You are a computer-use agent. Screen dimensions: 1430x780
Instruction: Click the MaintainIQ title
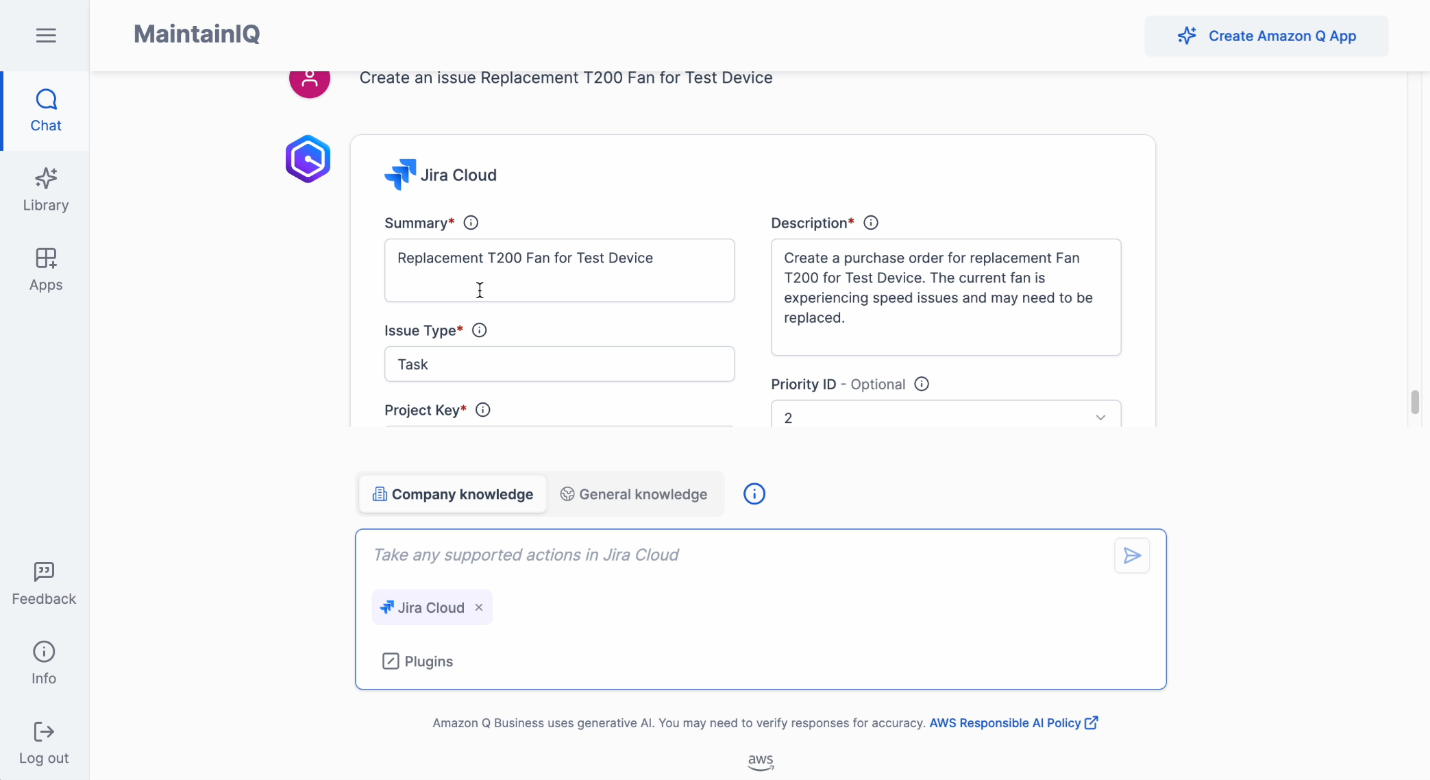pos(197,34)
